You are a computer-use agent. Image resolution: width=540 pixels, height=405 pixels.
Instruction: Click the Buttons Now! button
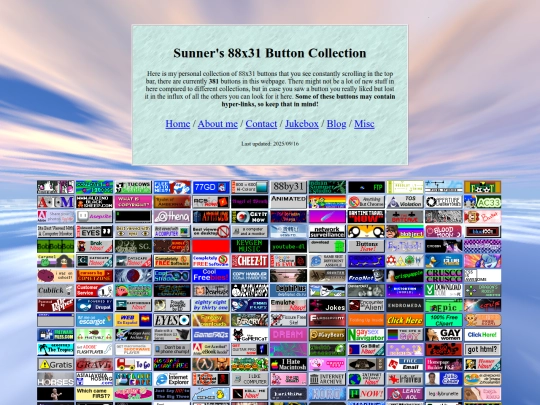click(x=366, y=246)
